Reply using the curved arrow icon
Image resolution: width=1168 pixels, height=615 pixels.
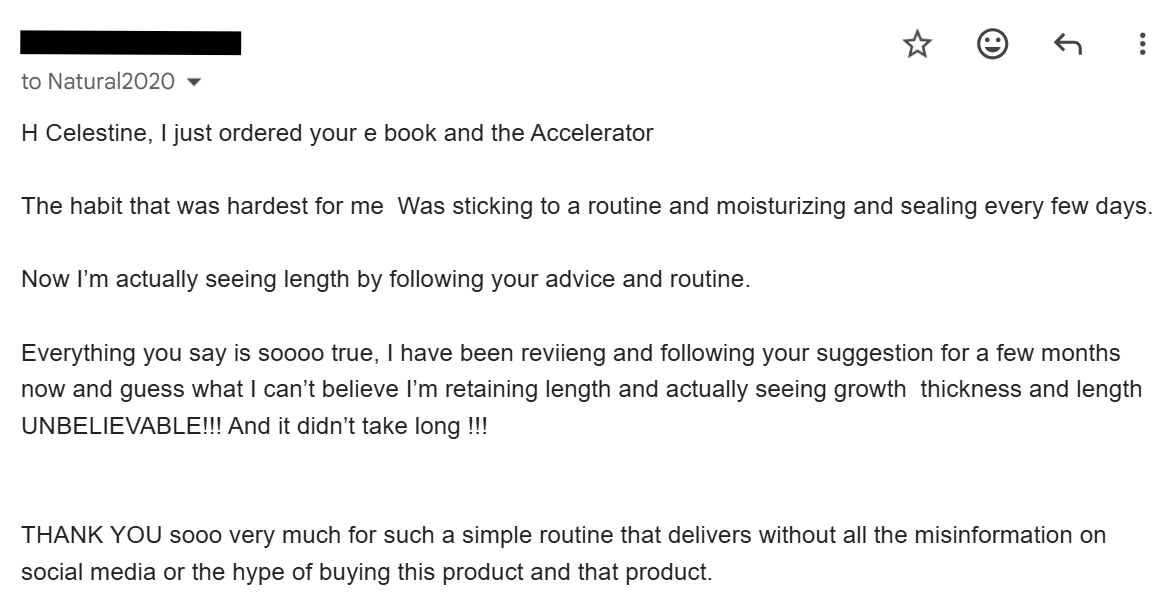click(1068, 44)
